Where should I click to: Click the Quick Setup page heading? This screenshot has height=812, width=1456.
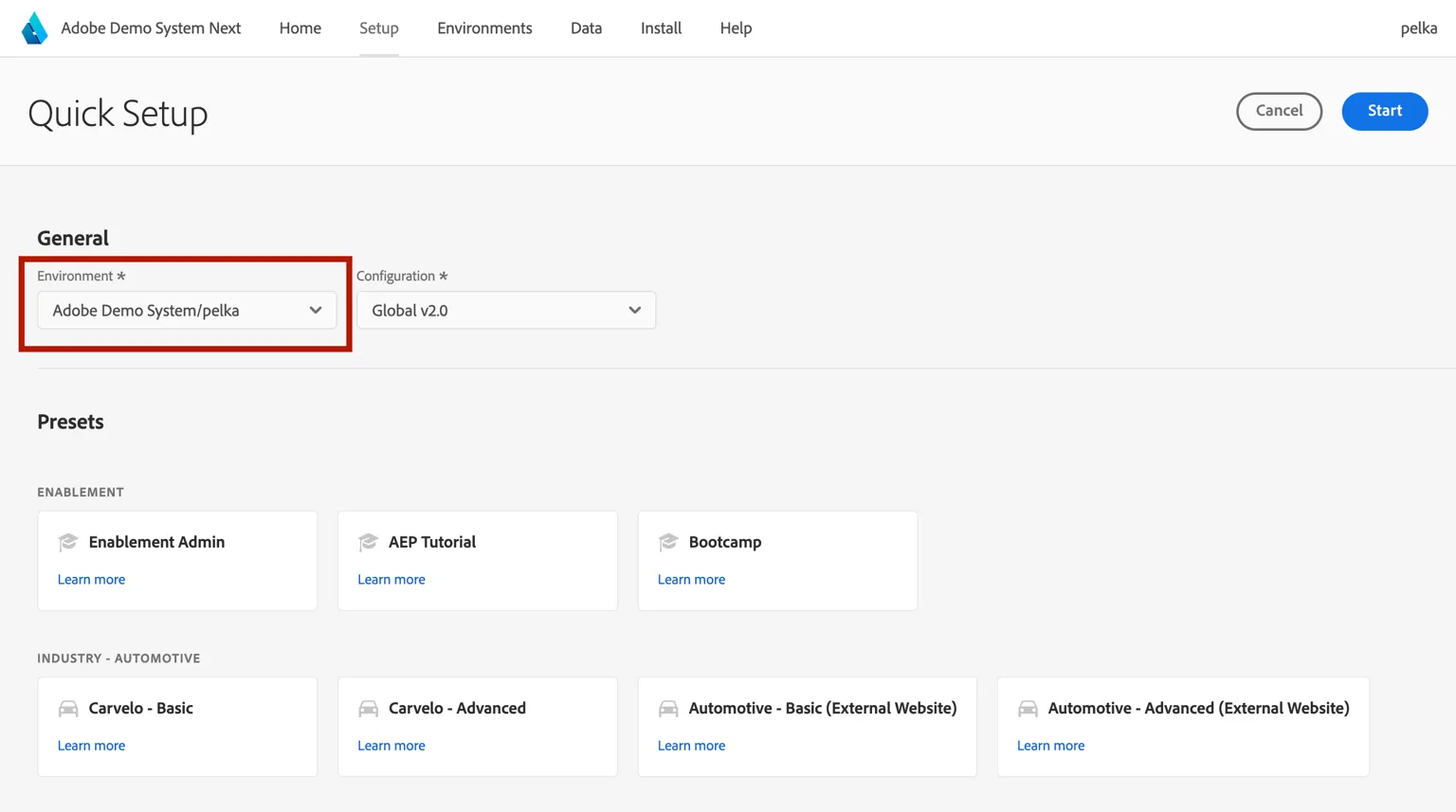click(118, 114)
